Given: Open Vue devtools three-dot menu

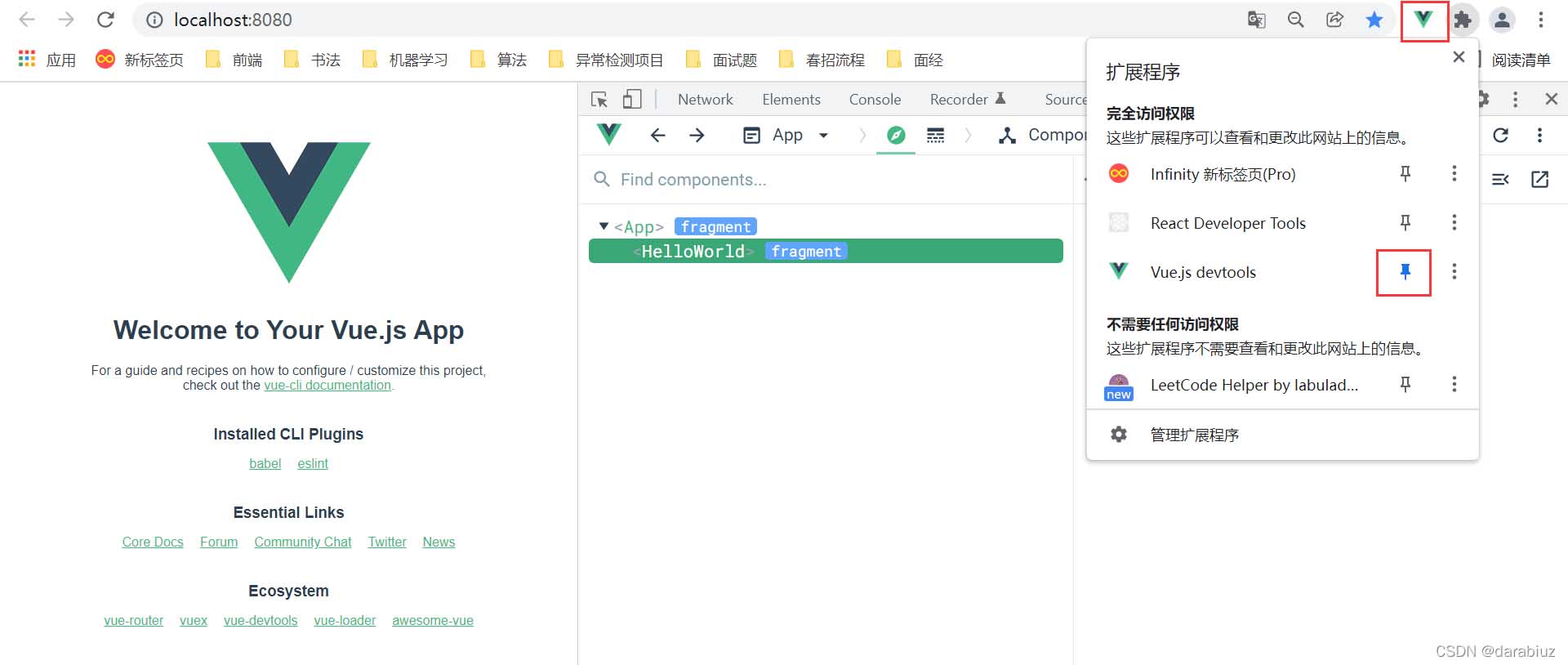Looking at the screenshot, I should tap(1539, 135).
